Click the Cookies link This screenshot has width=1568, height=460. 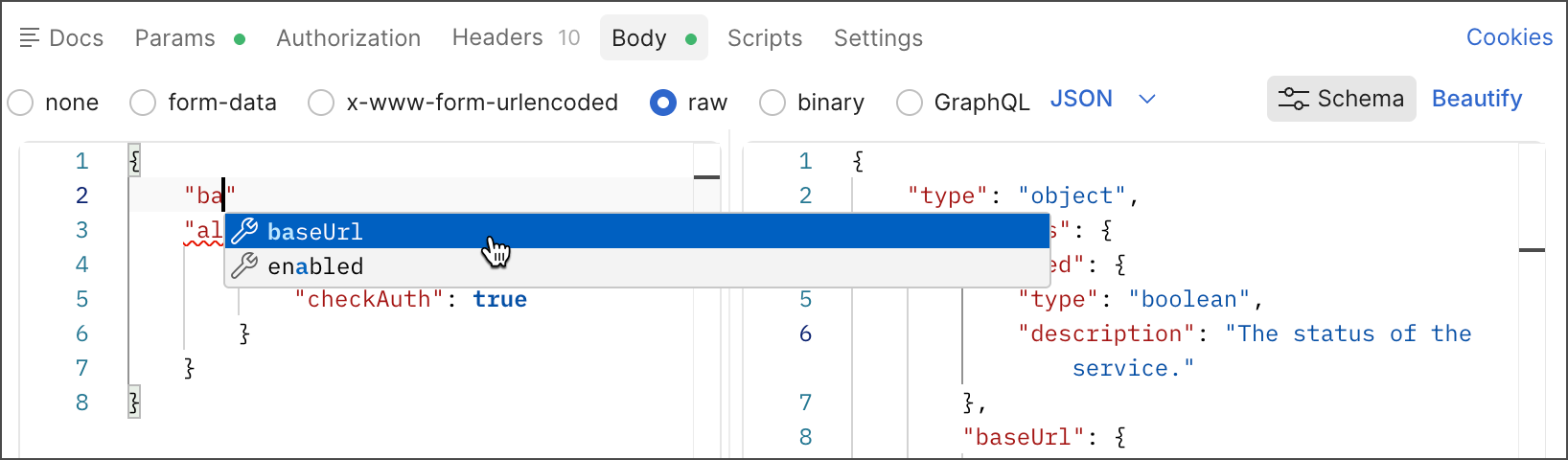pos(1509,37)
